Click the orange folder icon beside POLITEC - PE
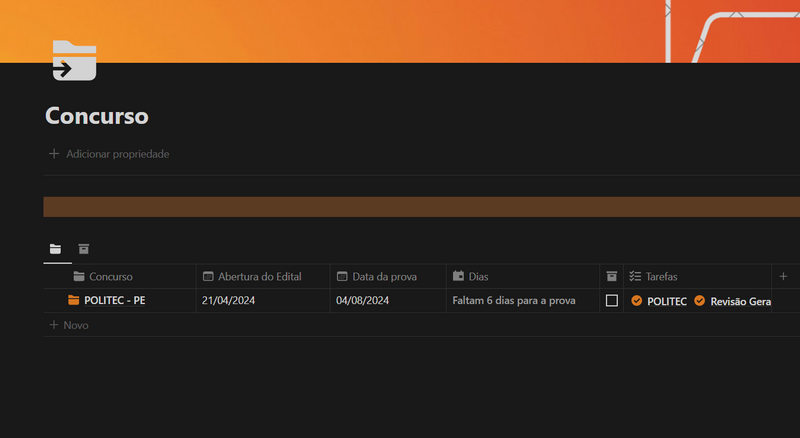Image resolution: width=800 pixels, height=438 pixels. tap(73, 300)
